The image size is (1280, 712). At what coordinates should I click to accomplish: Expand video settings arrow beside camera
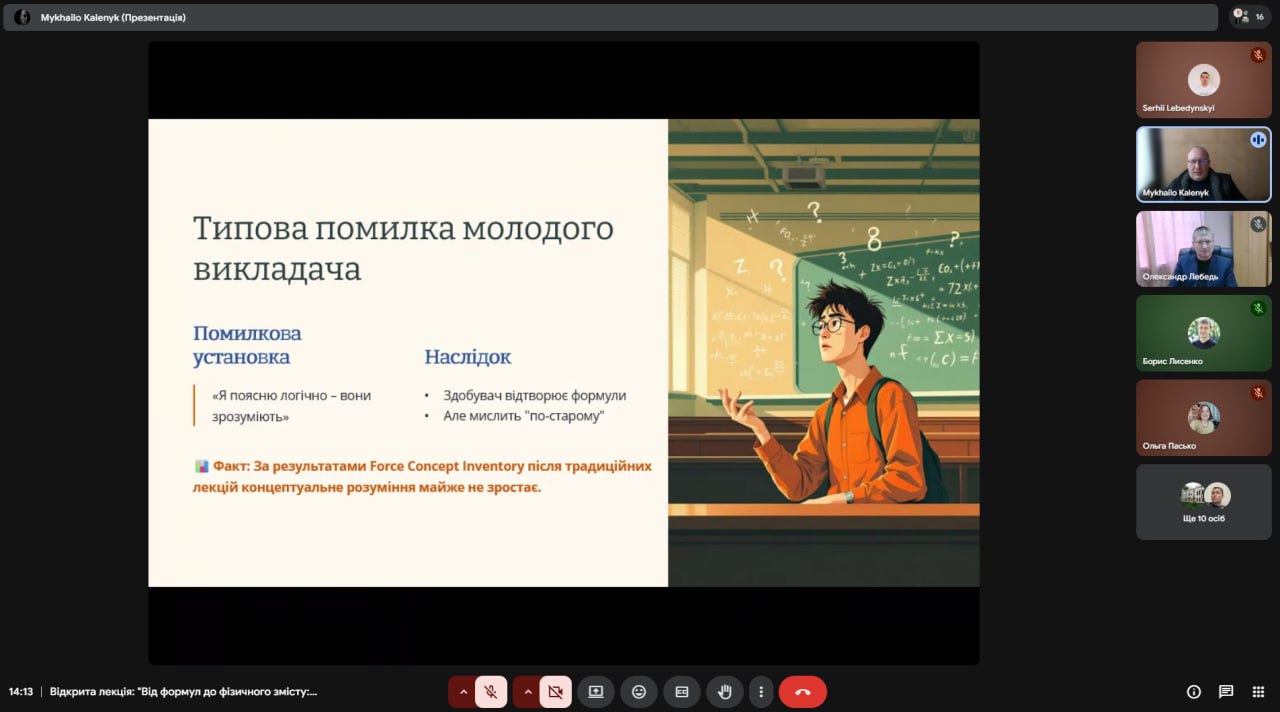527,692
